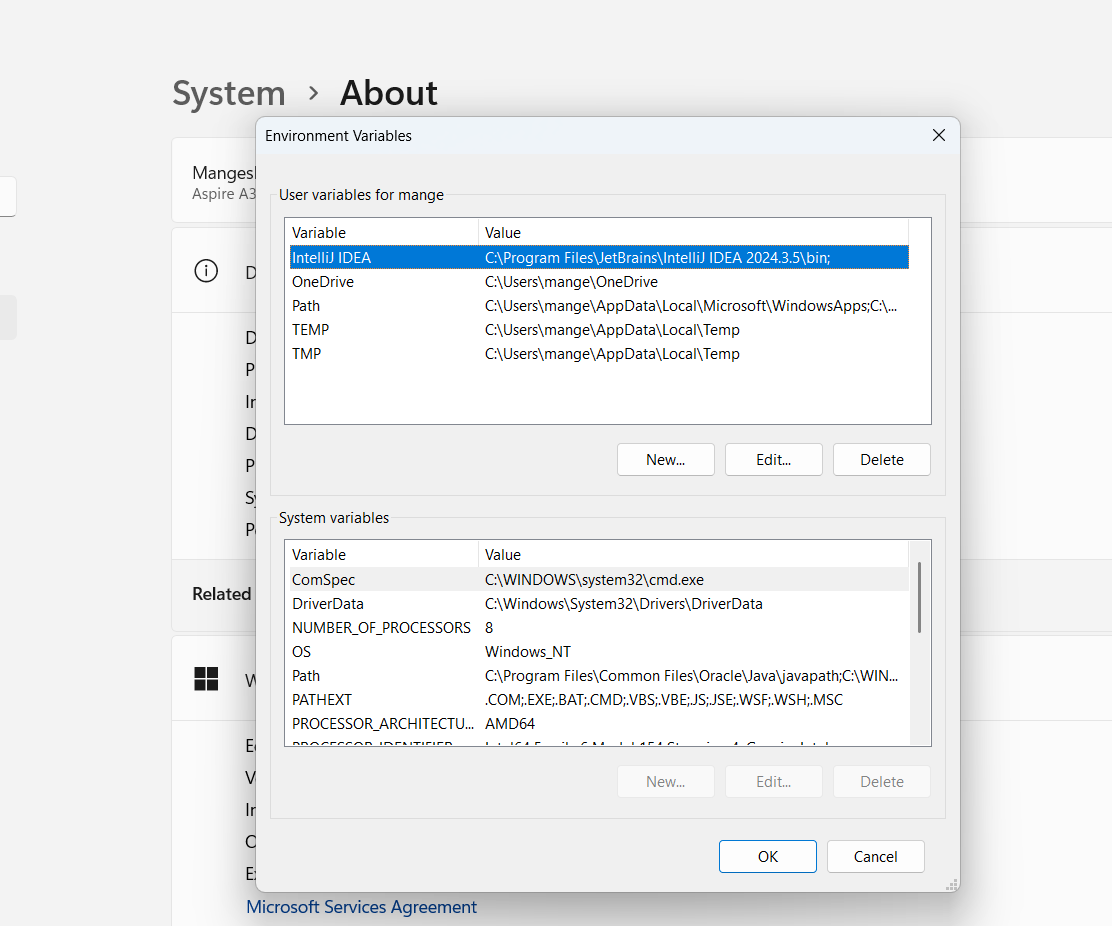Click New... under System variables
Image resolution: width=1112 pixels, height=926 pixels.
[665, 781]
